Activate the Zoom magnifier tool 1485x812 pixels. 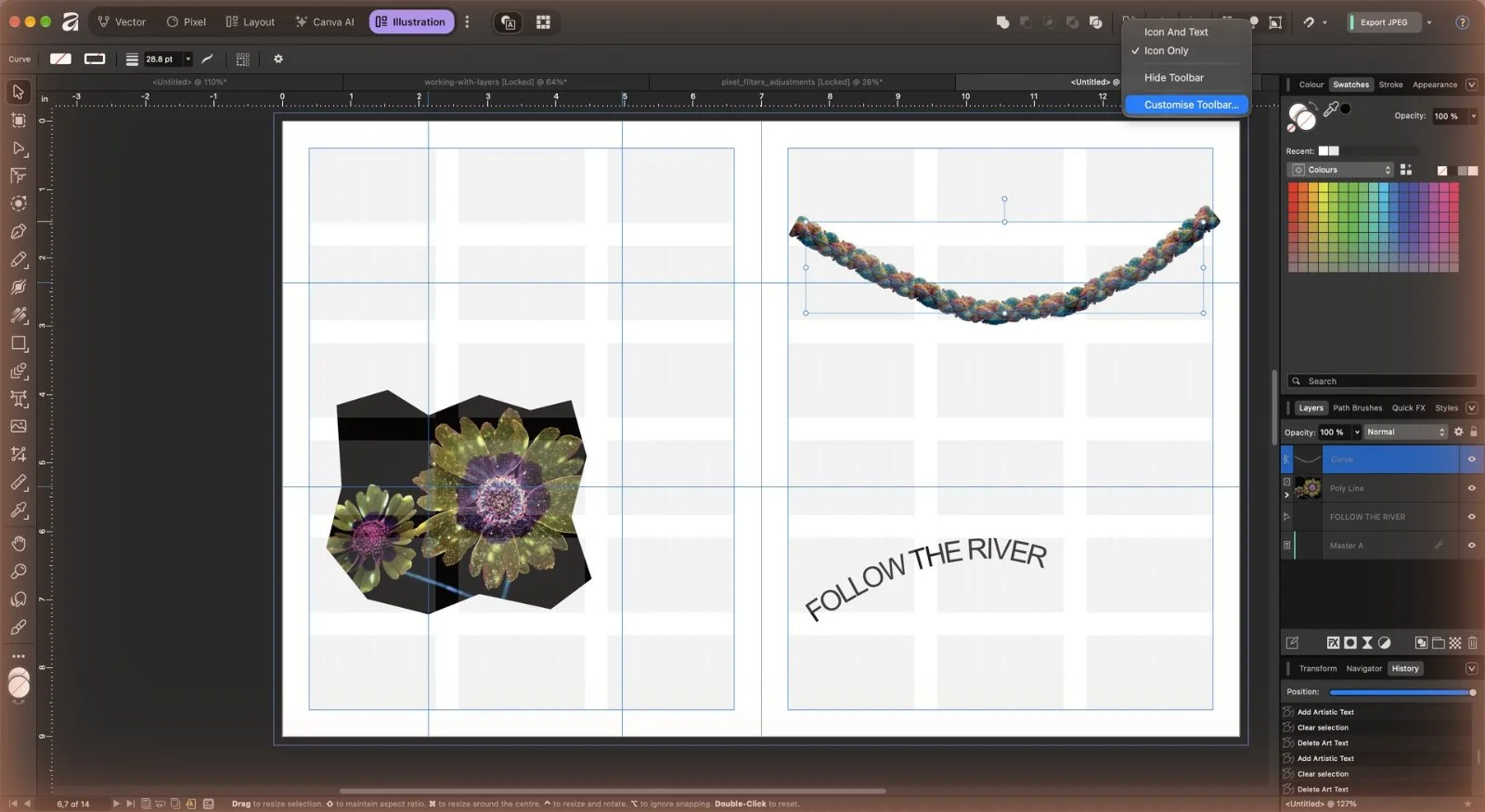pyautogui.click(x=19, y=571)
